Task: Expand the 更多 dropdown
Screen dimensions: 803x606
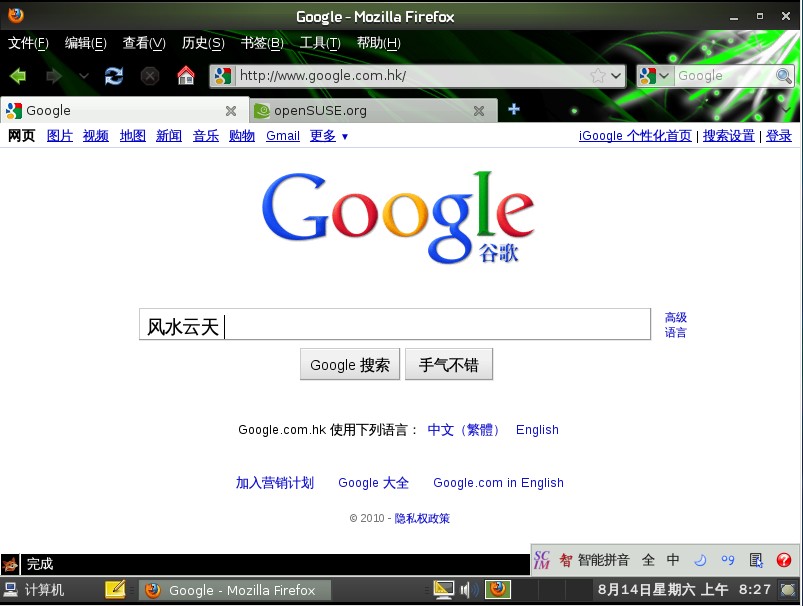Action: point(329,136)
